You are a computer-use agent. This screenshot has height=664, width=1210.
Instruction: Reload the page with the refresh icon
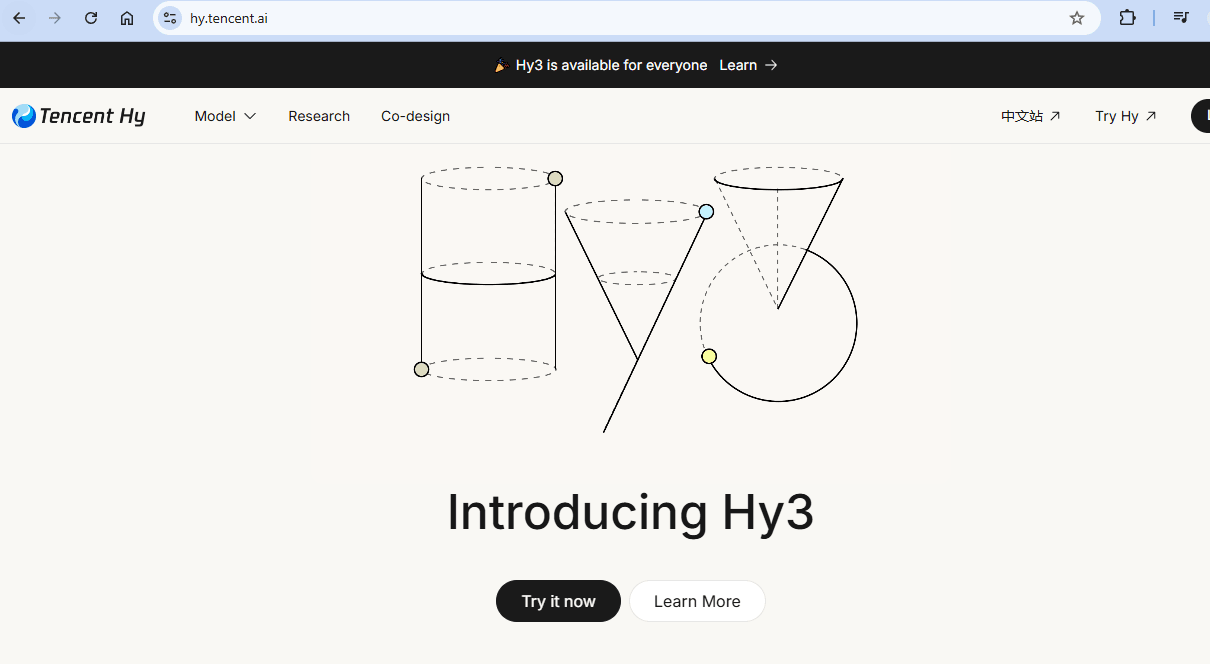click(91, 18)
